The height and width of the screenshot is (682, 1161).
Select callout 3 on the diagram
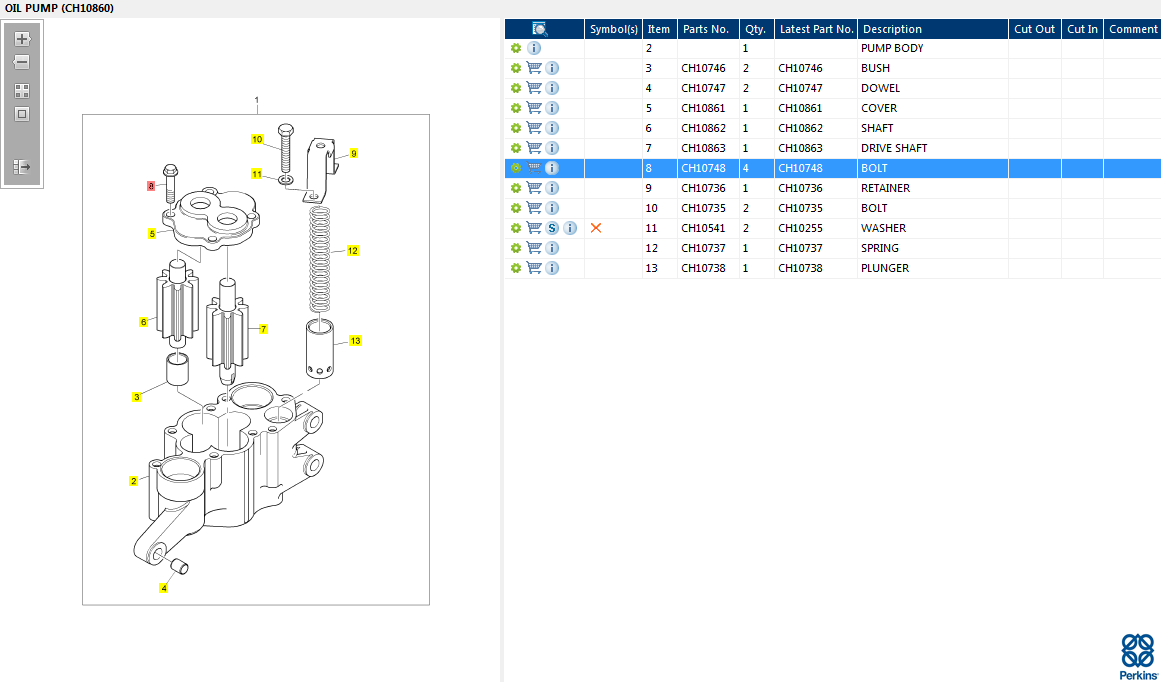coord(136,398)
